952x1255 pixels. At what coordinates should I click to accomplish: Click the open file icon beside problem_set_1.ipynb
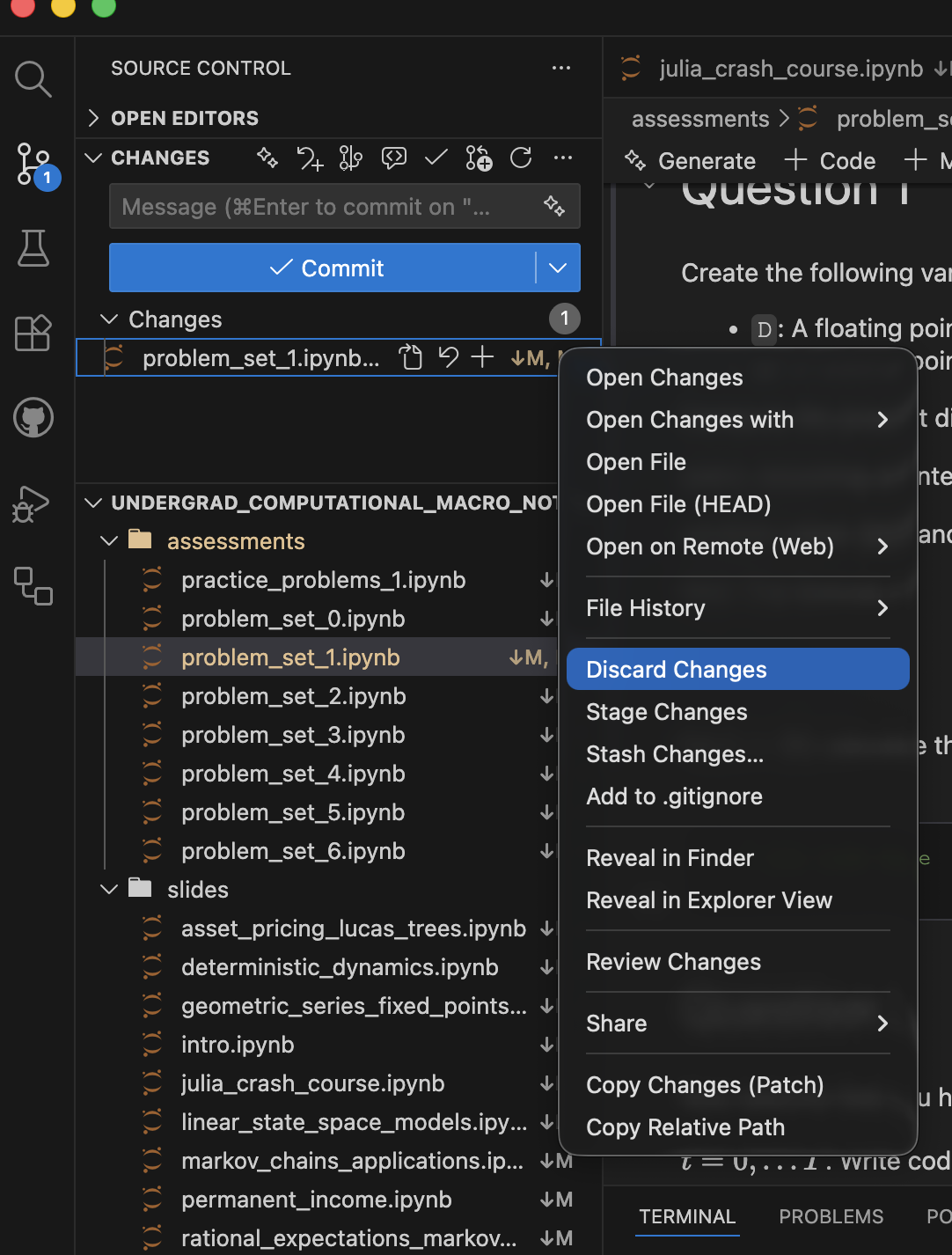click(x=411, y=357)
